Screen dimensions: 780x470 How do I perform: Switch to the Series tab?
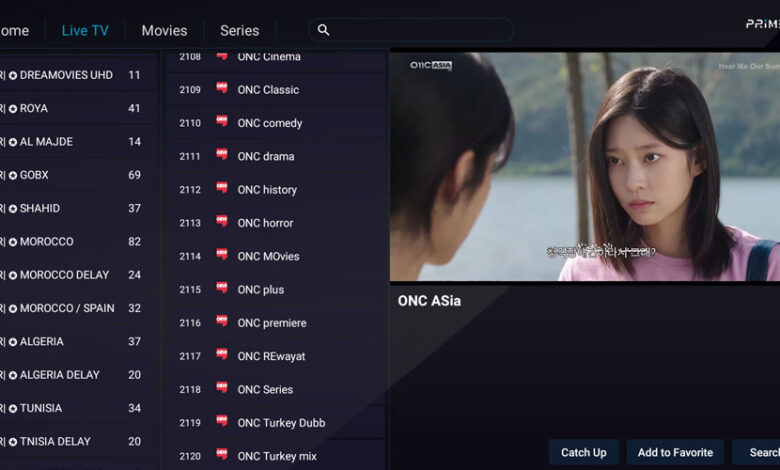240,31
